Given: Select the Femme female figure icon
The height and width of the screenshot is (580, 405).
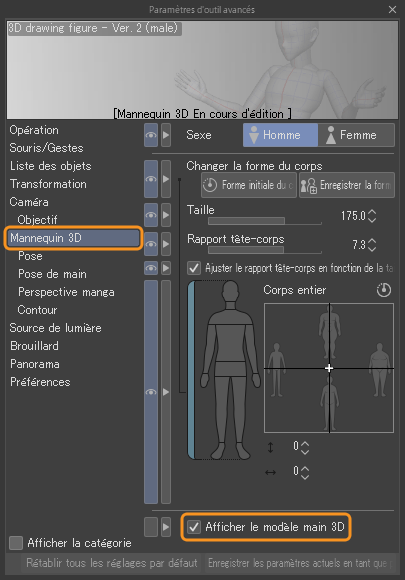Looking at the screenshot, I should click(x=331, y=135).
